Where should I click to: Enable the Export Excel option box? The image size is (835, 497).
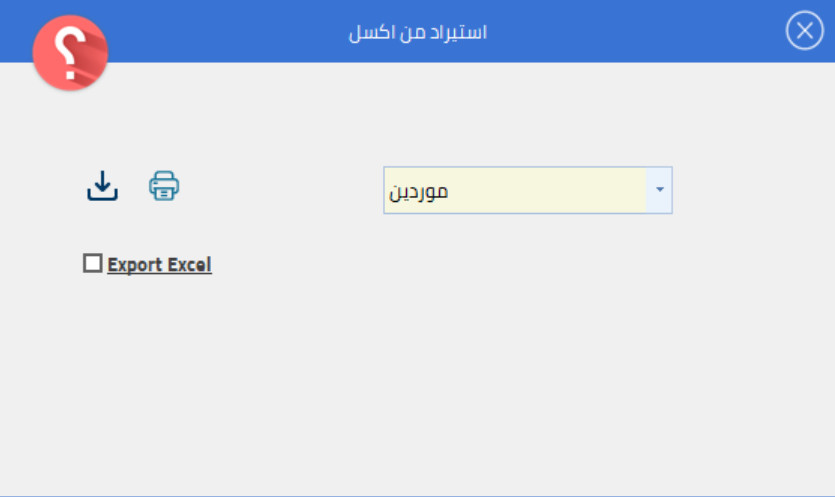[92, 264]
